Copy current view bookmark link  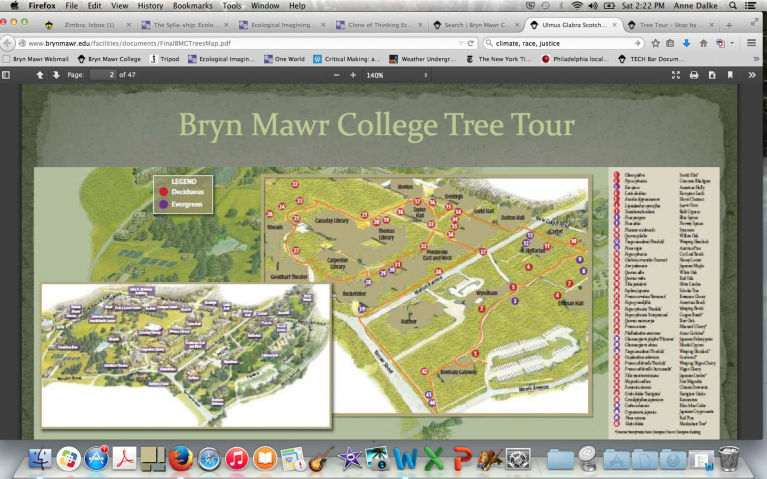pos(730,75)
